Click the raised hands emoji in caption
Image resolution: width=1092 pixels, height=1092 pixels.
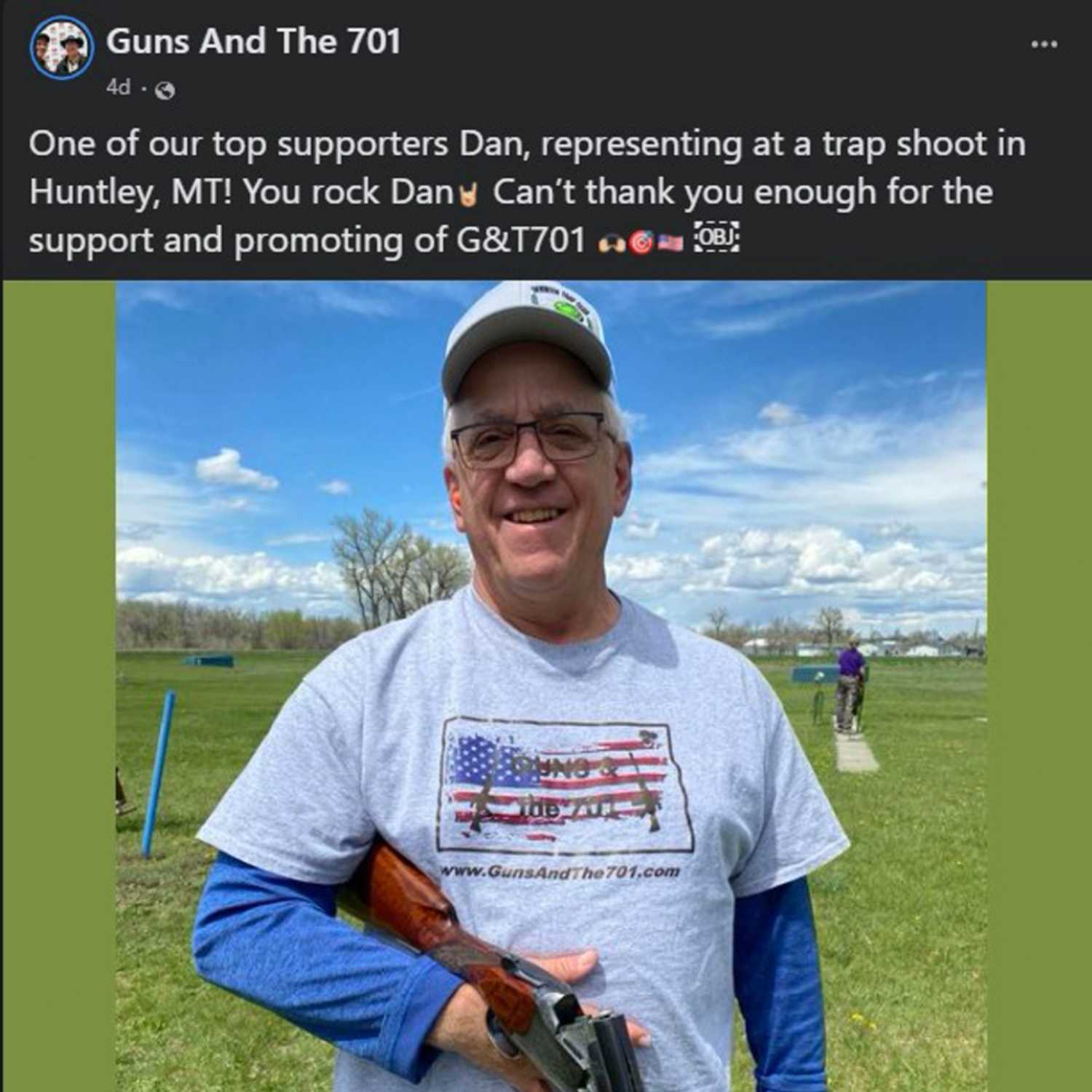tap(611, 243)
